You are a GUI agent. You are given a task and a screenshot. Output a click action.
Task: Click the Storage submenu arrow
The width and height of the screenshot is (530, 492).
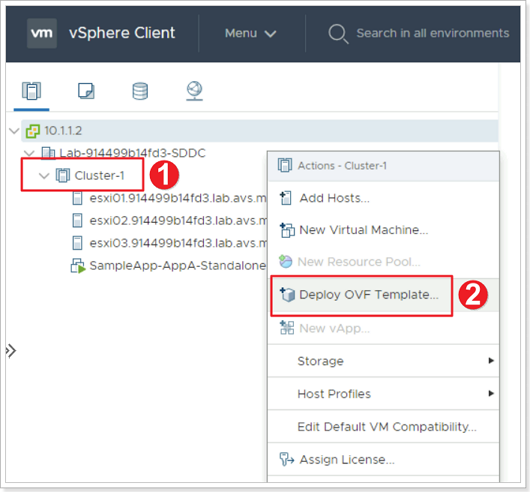491,361
